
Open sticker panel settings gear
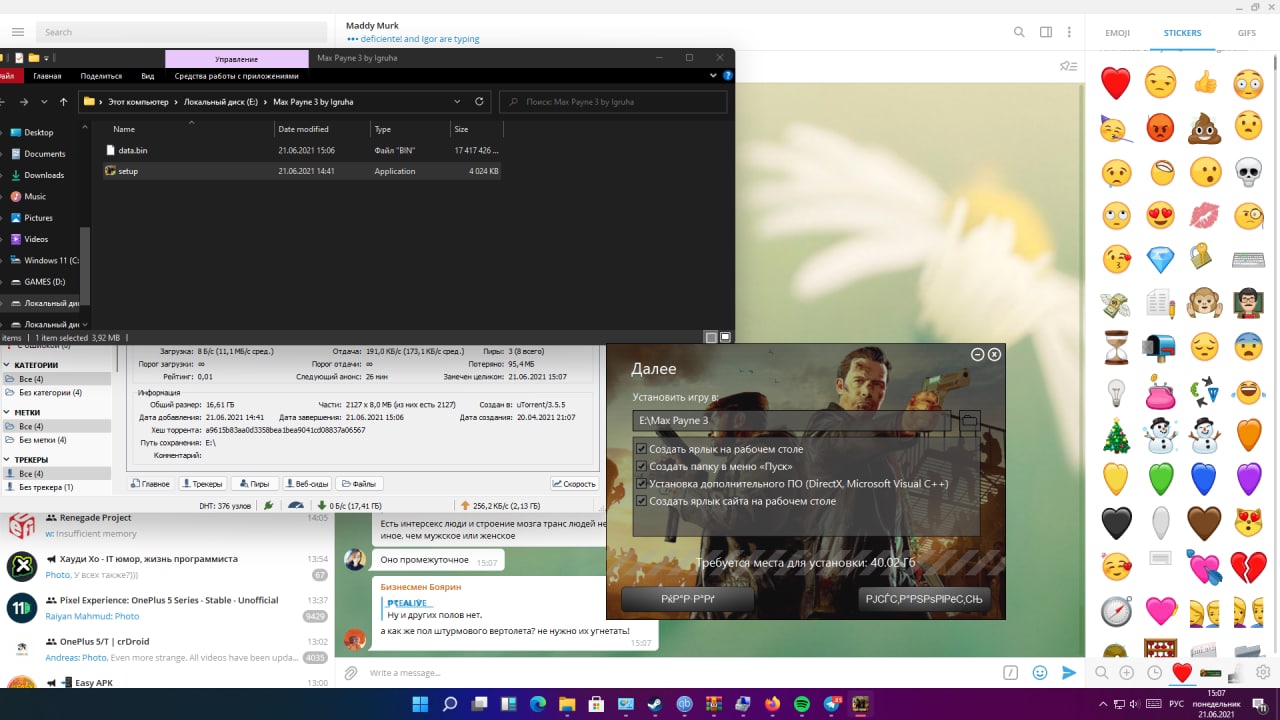tap(1264, 672)
